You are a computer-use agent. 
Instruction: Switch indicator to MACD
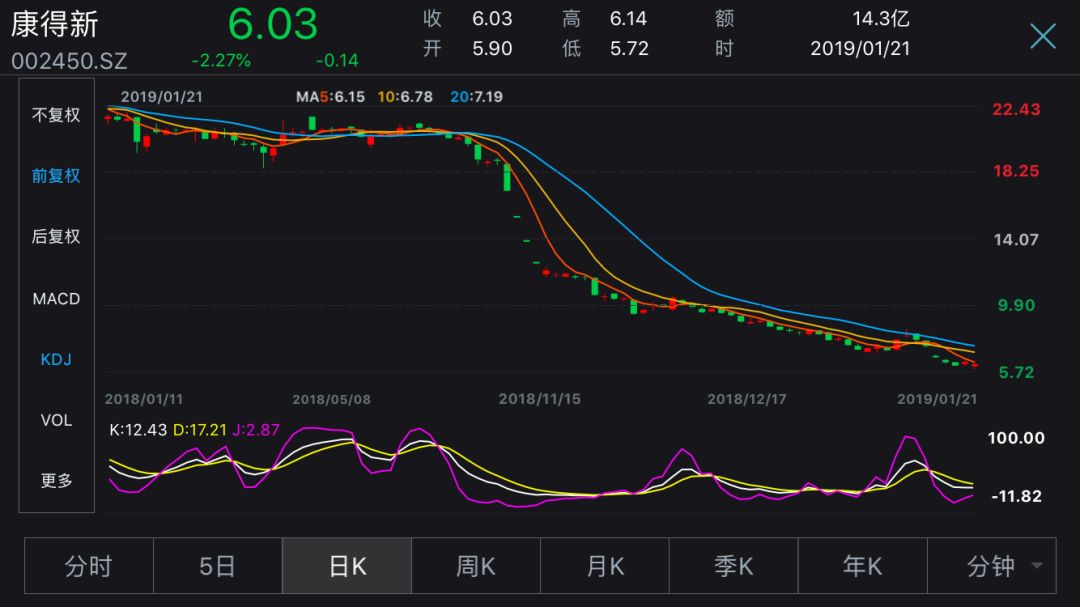56,299
